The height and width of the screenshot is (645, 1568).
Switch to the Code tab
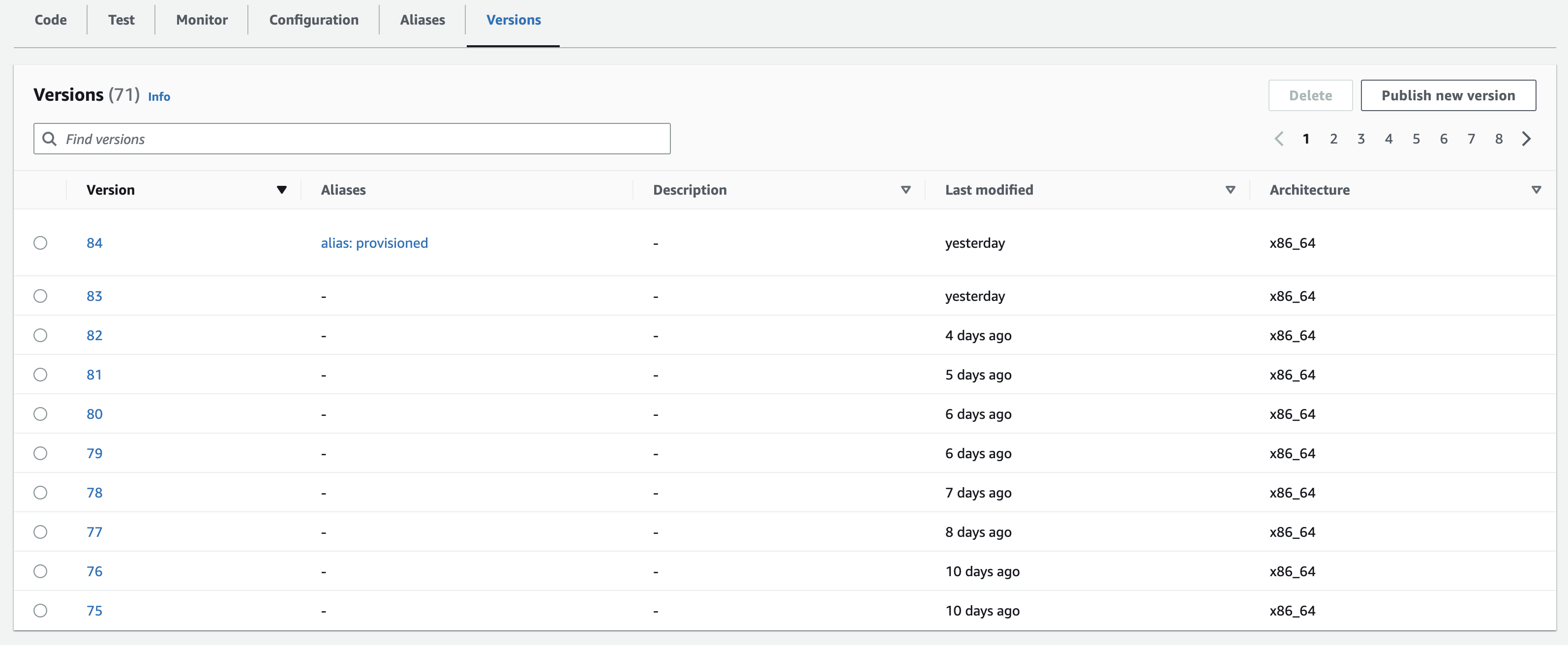(51, 20)
